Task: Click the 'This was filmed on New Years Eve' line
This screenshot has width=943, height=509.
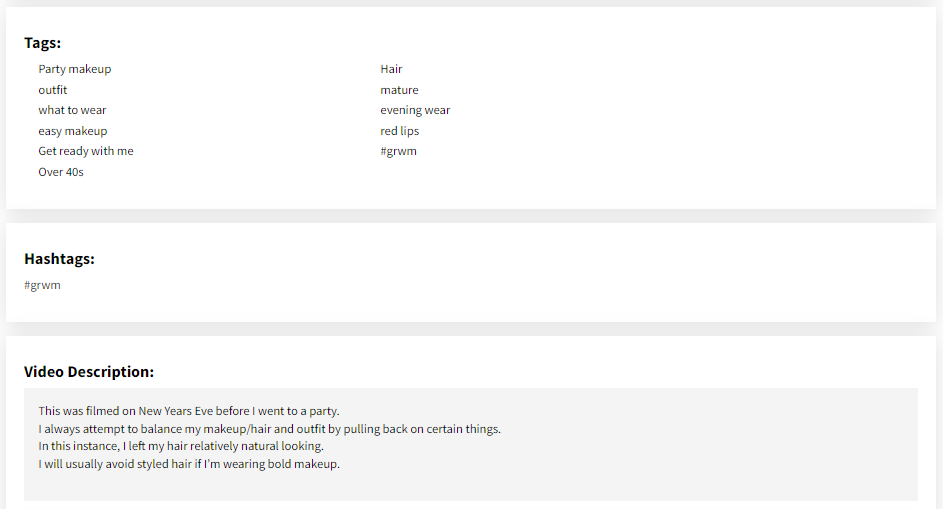Action: click(x=189, y=411)
